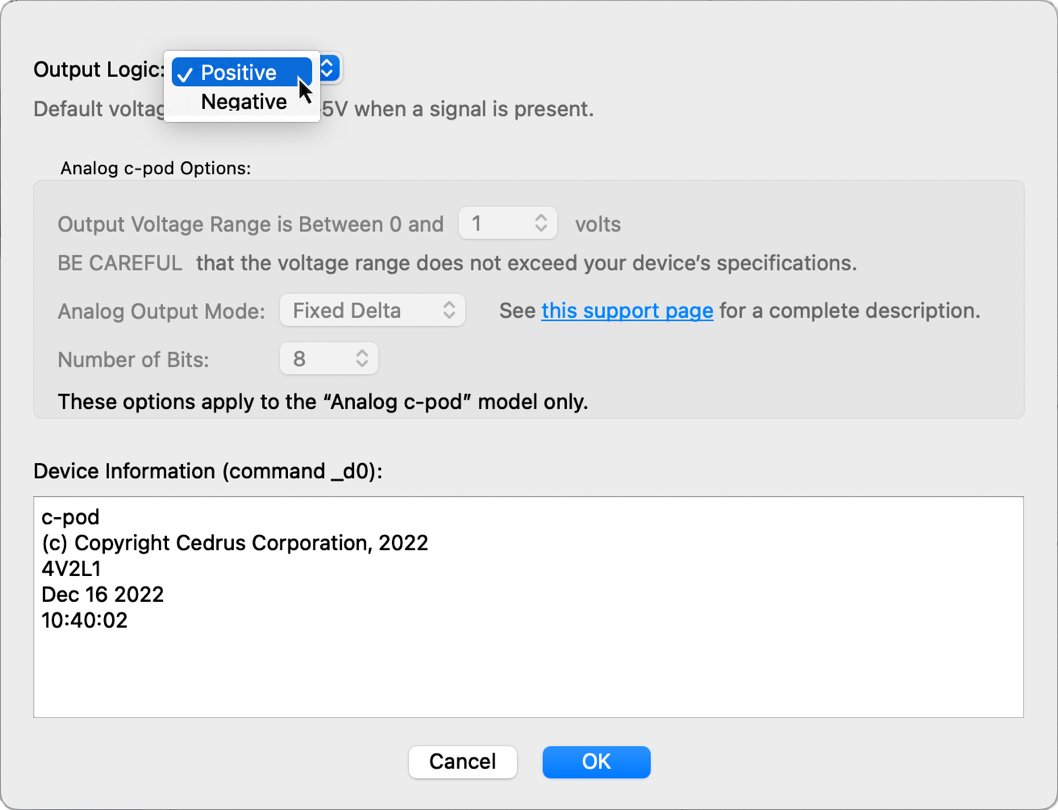The height and width of the screenshot is (810, 1058).
Task: Click the chevron icon on Fixed Delta popup
Action: (x=447, y=310)
